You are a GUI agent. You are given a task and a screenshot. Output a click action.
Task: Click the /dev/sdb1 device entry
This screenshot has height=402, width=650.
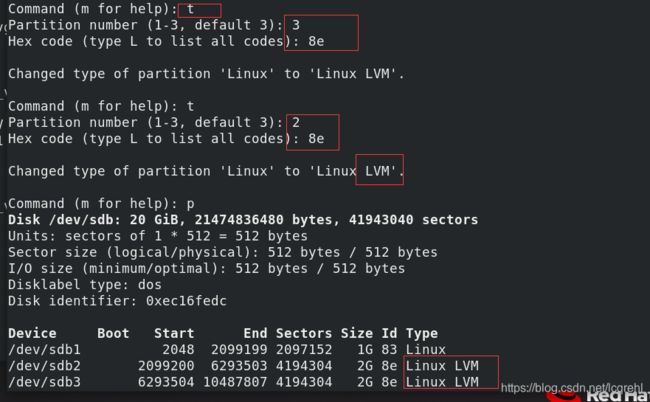click(x=44, y=349)
